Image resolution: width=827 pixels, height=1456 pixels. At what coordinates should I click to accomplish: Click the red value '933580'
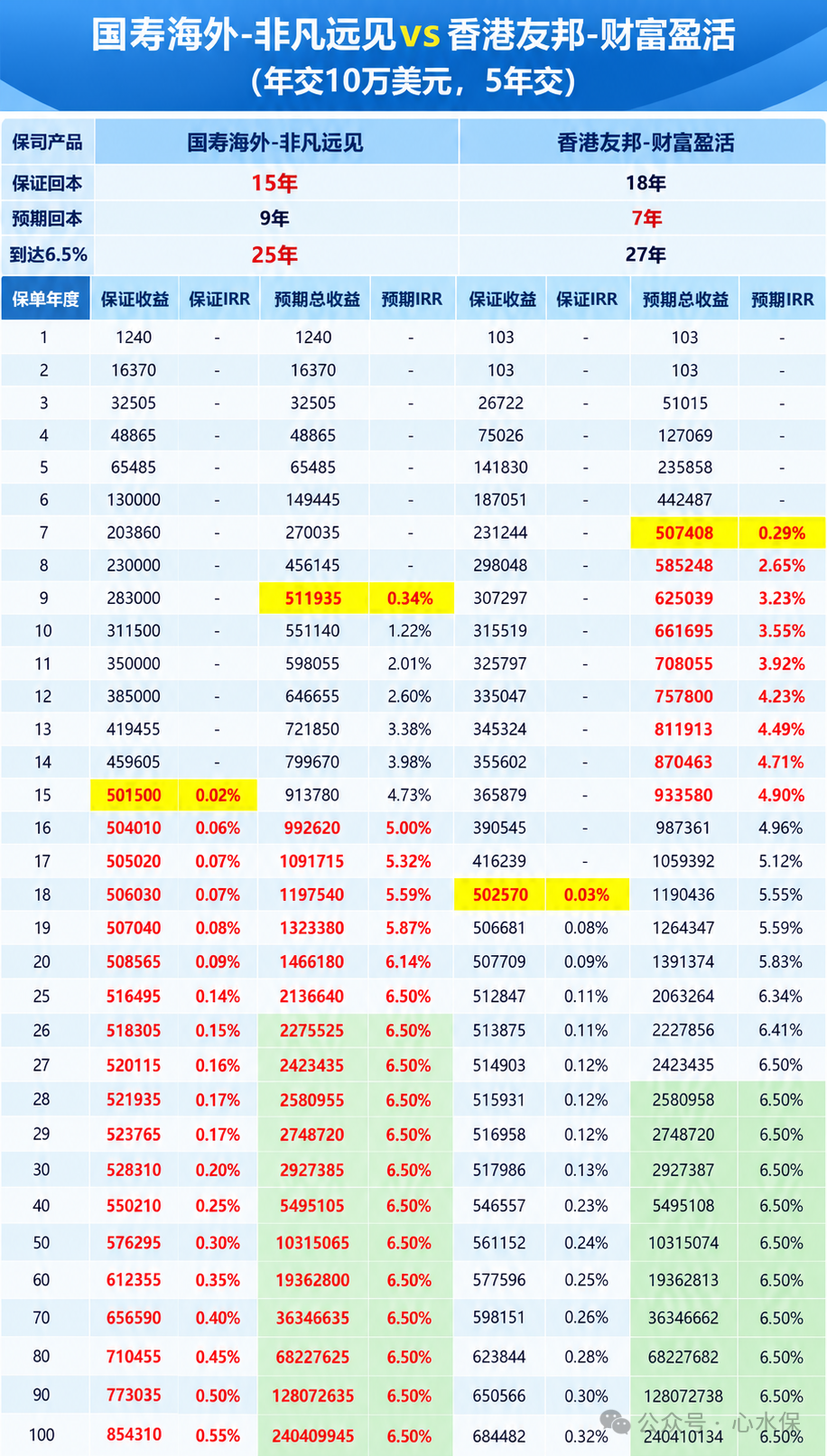pos(683,795)
